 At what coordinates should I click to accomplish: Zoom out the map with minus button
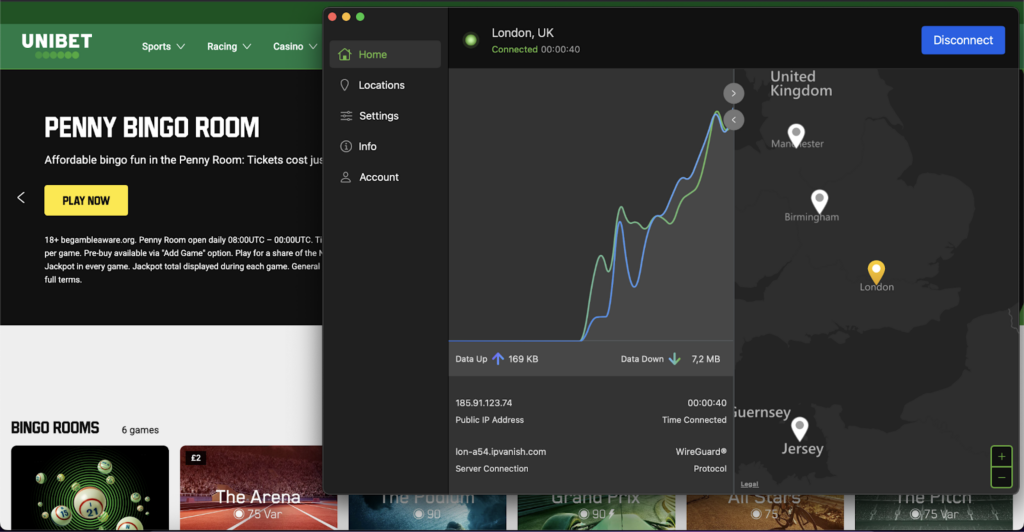[1001, 477]
